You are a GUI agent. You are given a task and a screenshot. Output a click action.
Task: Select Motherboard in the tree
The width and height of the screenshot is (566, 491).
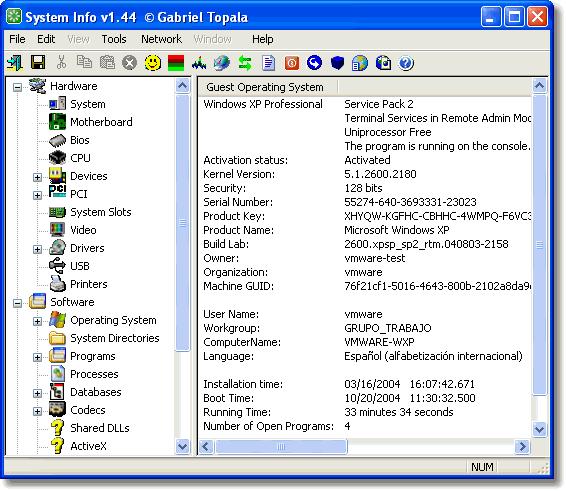coord(101,122)
